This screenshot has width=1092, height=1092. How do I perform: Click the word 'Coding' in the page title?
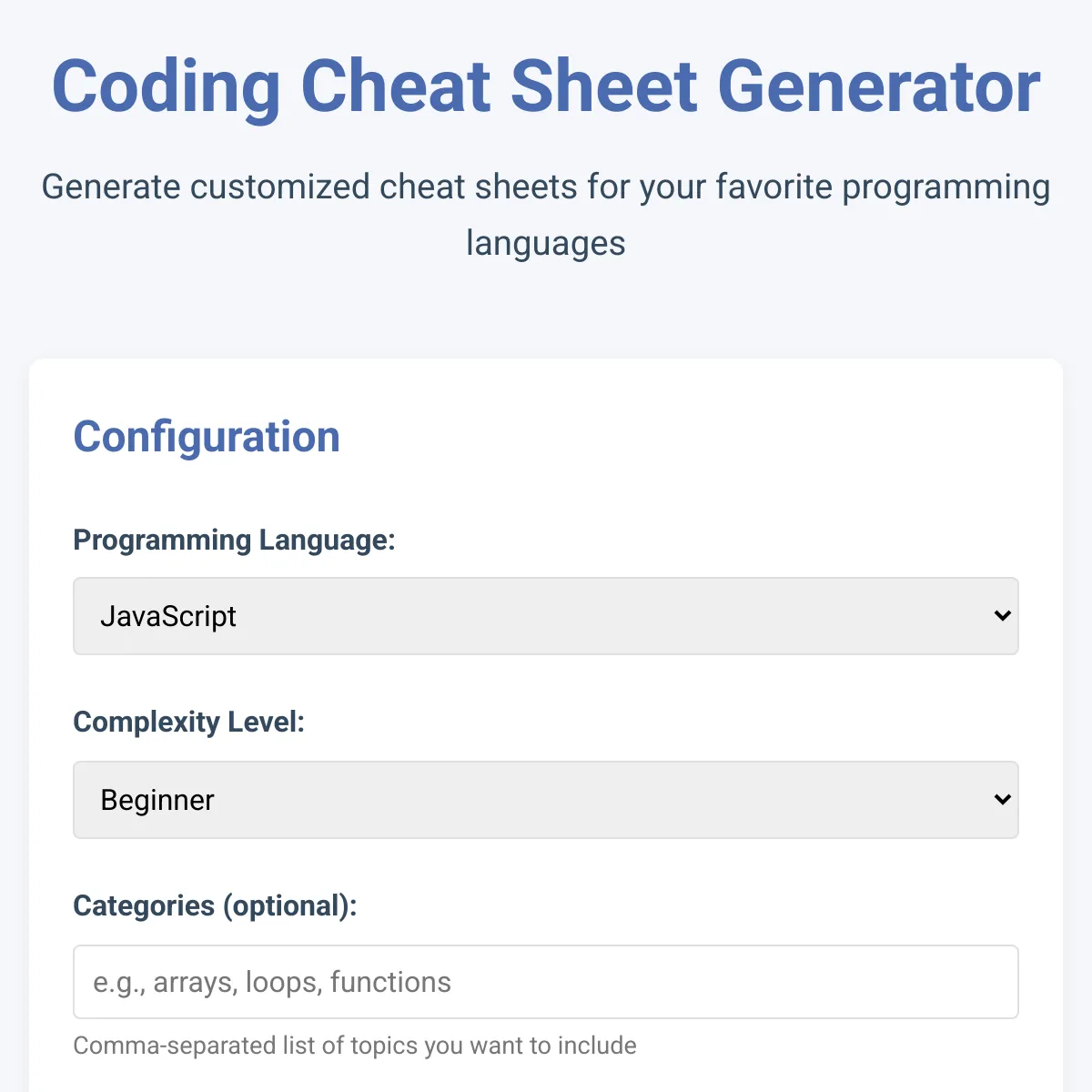click(166, 86)
